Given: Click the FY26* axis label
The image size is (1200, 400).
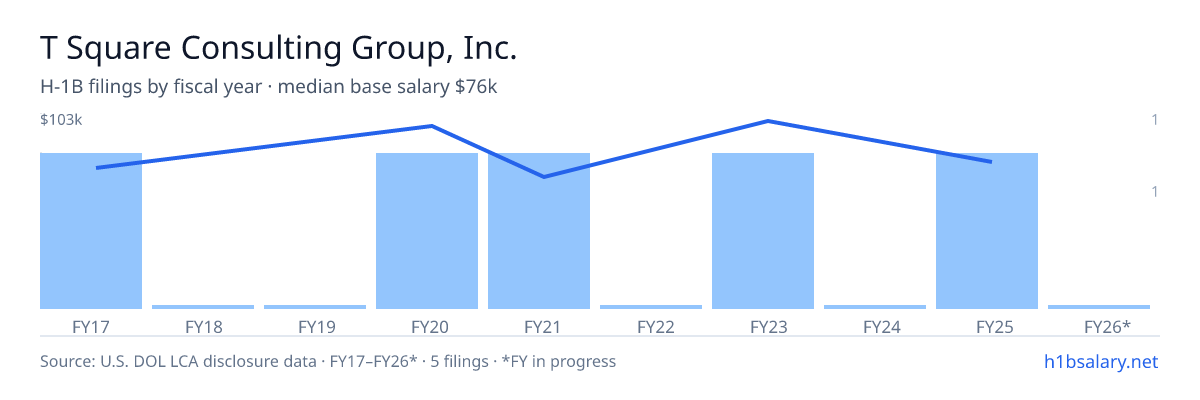Looking at the screenshot, I should click(1107, 326).
